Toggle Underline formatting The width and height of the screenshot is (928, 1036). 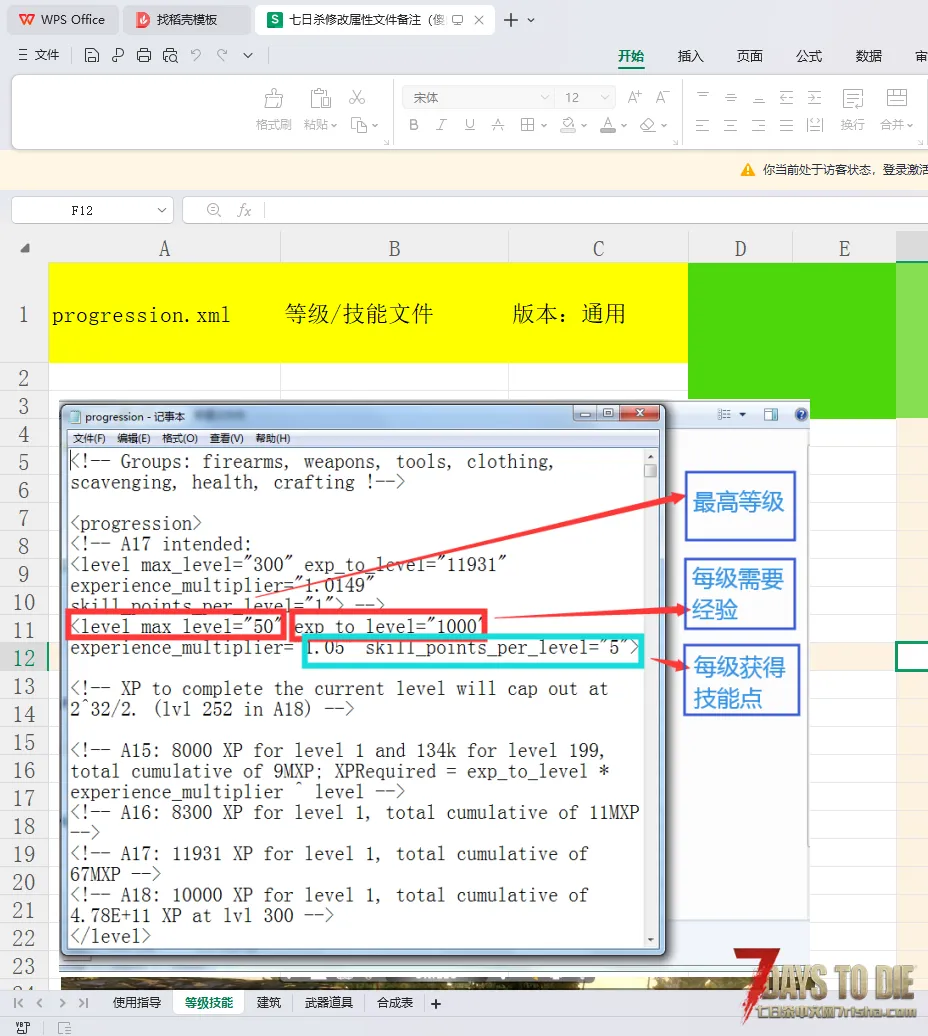pos(470,125)
